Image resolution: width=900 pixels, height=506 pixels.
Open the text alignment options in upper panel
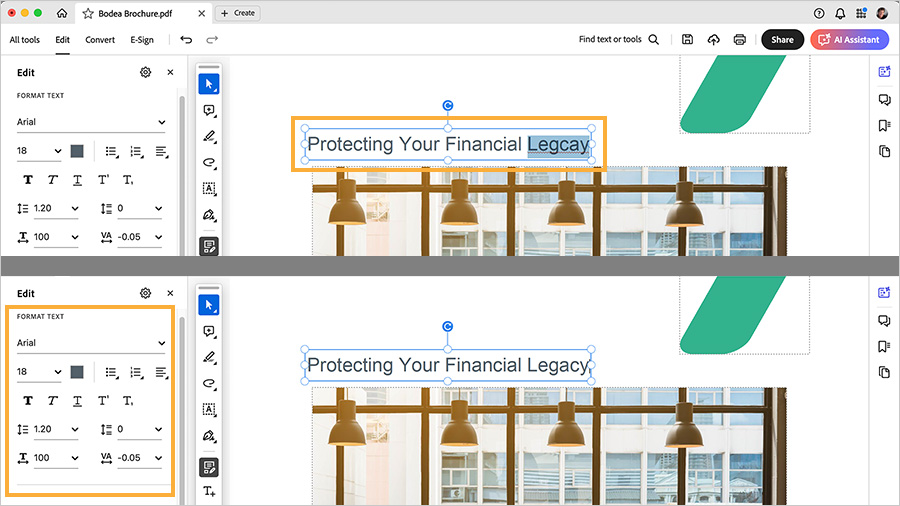click(162, 151)
